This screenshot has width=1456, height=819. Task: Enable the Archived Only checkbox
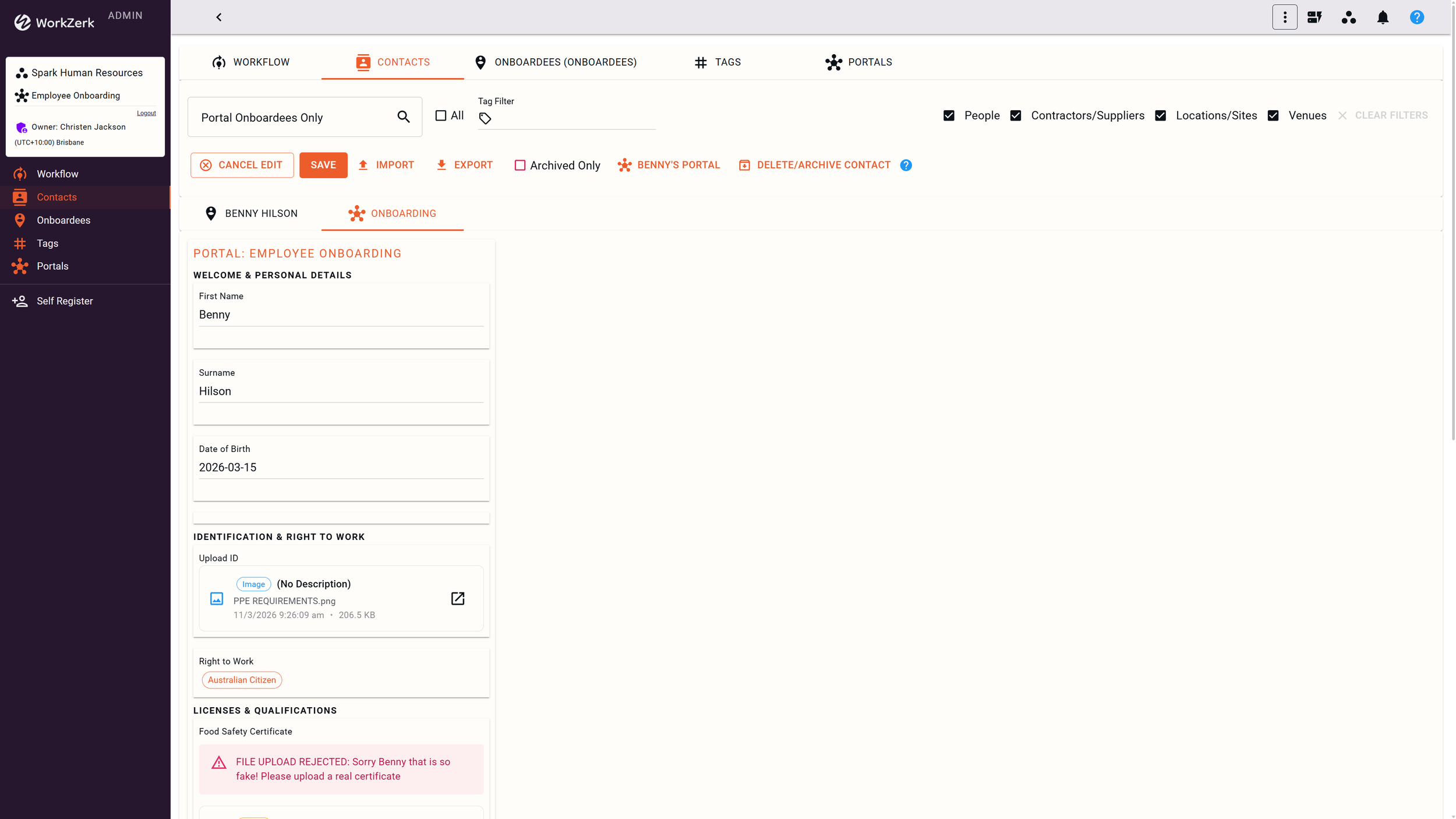pos(520,165)
